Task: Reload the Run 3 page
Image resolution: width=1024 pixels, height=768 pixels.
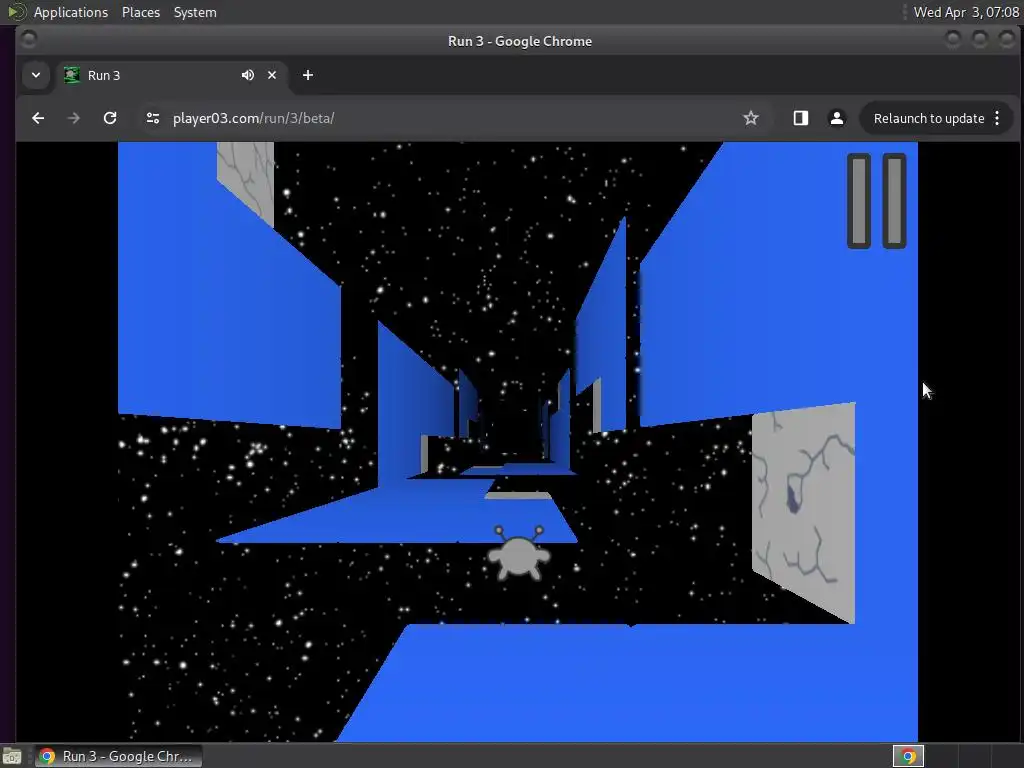Action: pos(110,118)
